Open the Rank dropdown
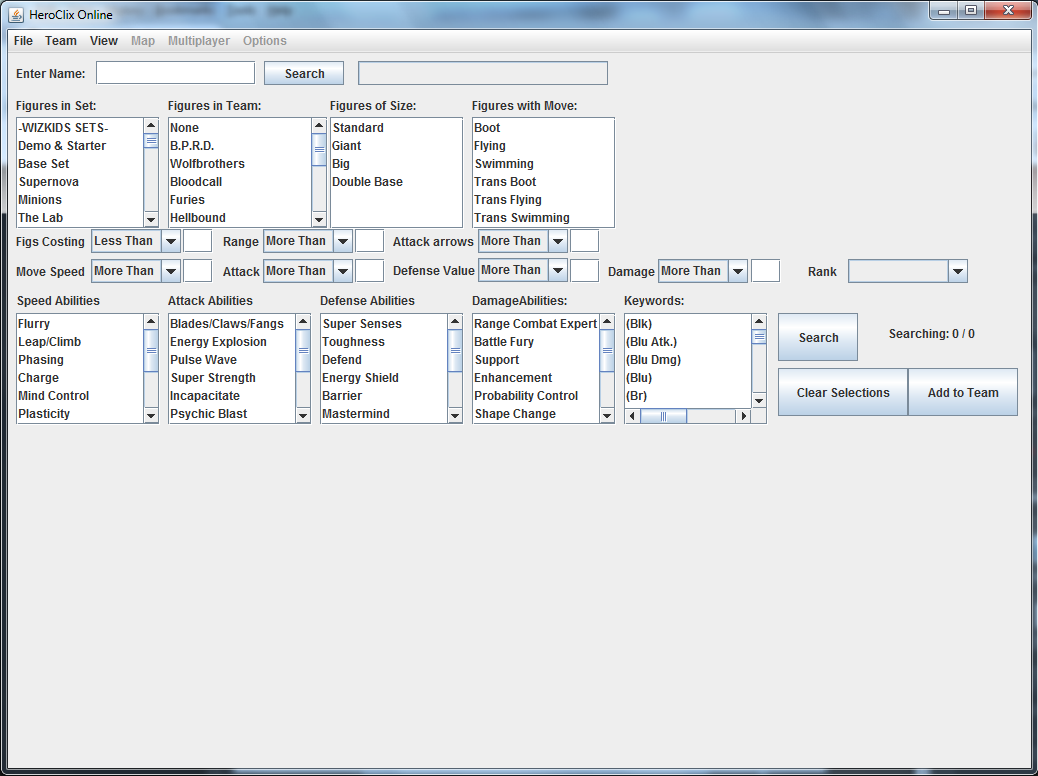 pos(908,271)
